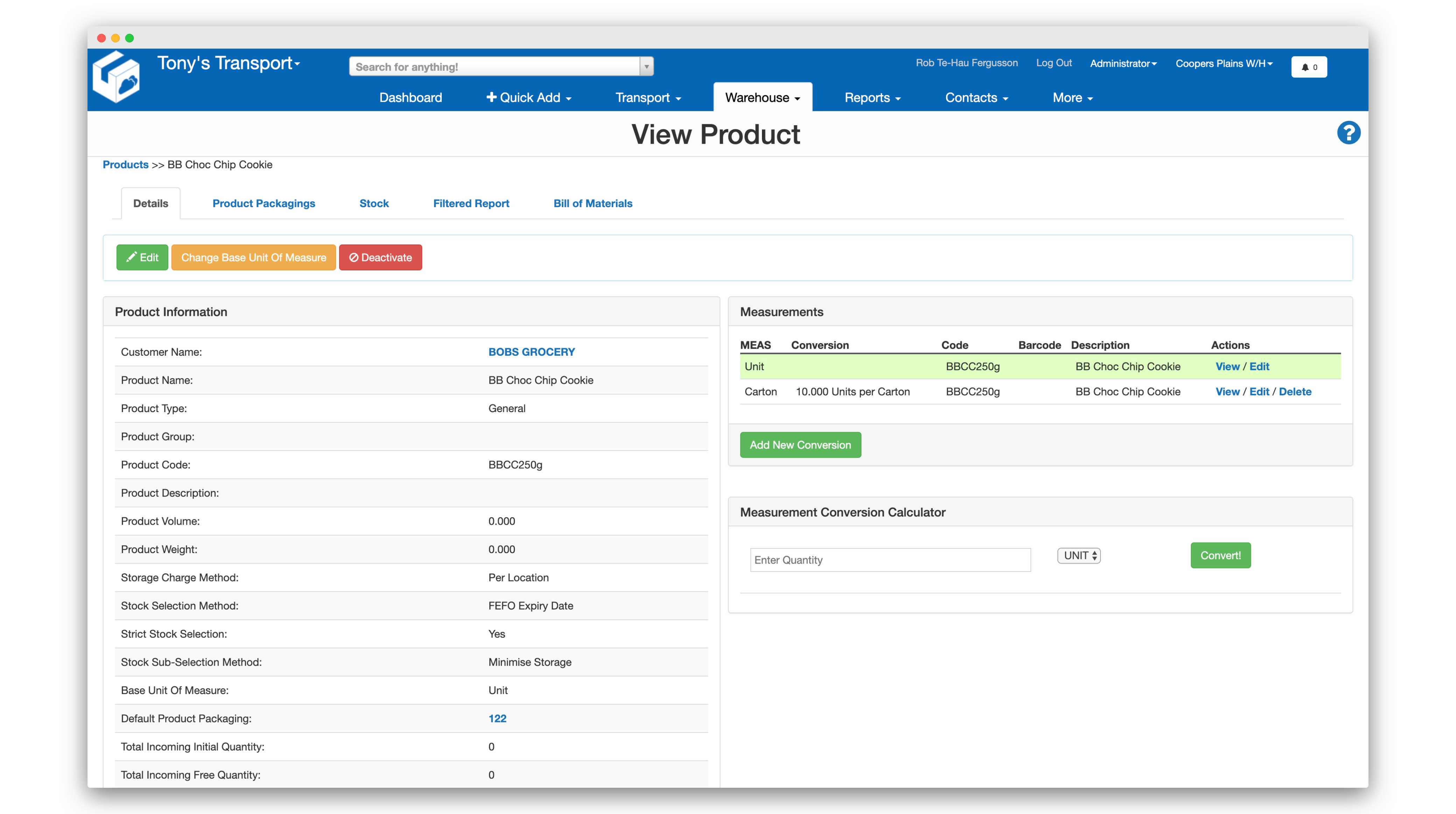
Task: Open Quick Add plus menu
Action: pyautogui.click(x=528, y=98)
